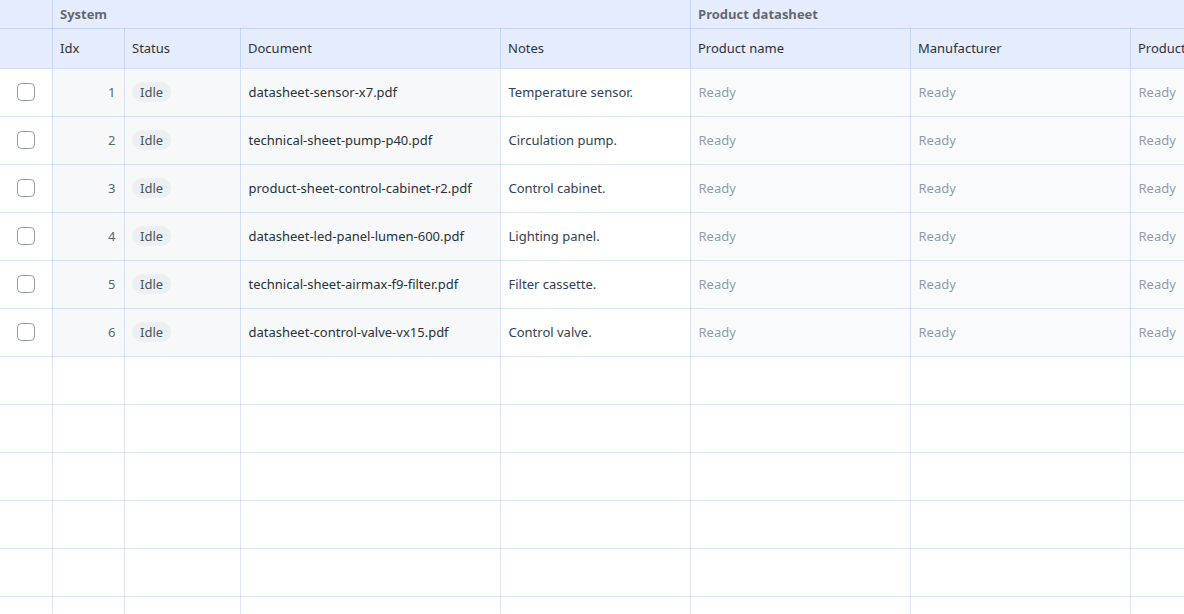The height and width of the screenshot is (614, 1184).
Task: Select the Product name column header
Action: coord(800,48)
